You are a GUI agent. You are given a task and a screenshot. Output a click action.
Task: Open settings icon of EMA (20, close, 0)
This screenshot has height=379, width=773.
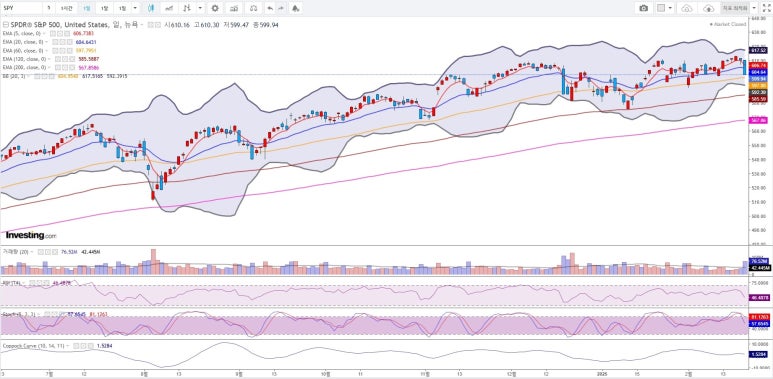pos(62,42)
